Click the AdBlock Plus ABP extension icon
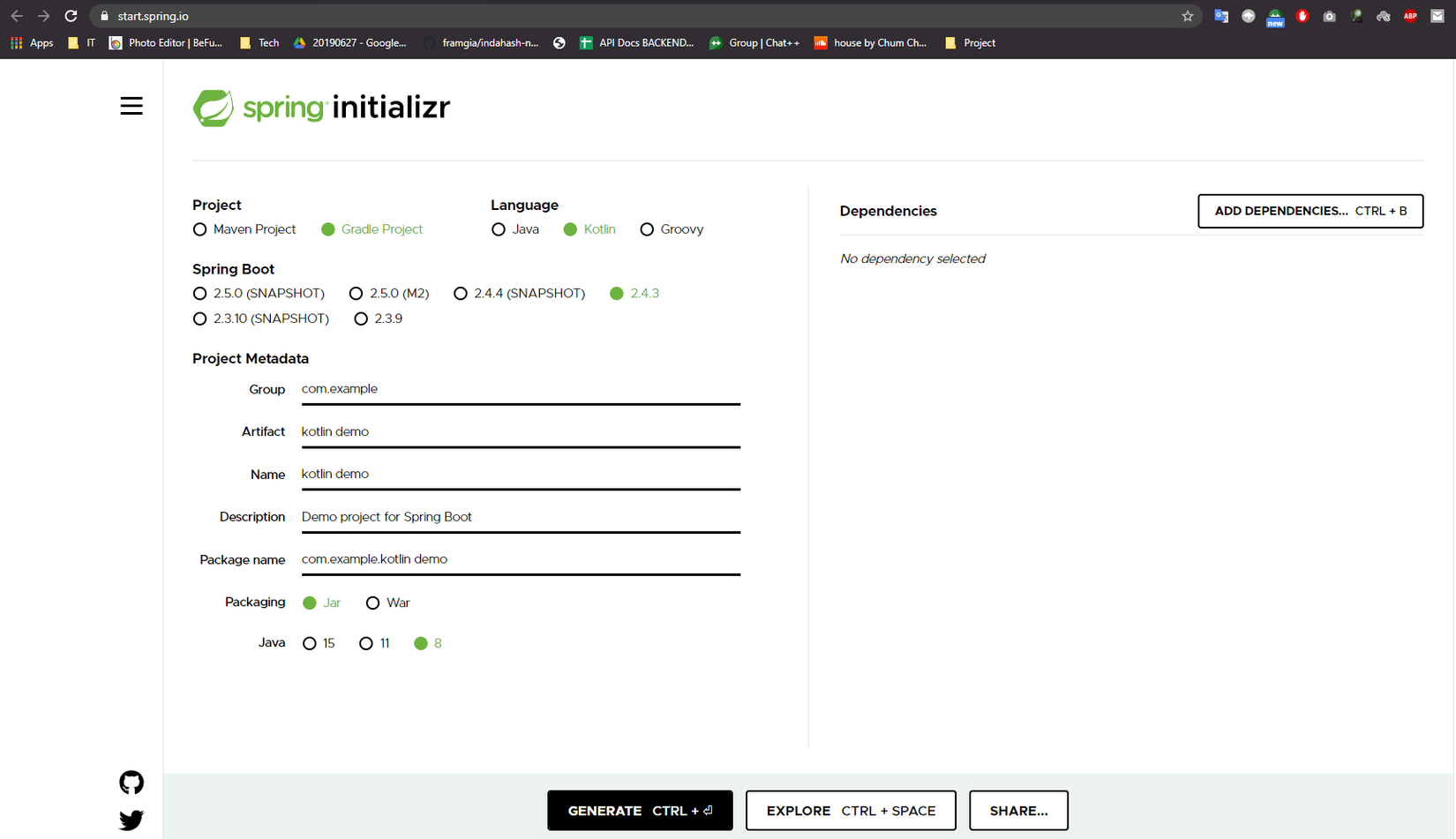The width and height of the screenshot is (1456, 839). pos(1410,16)
